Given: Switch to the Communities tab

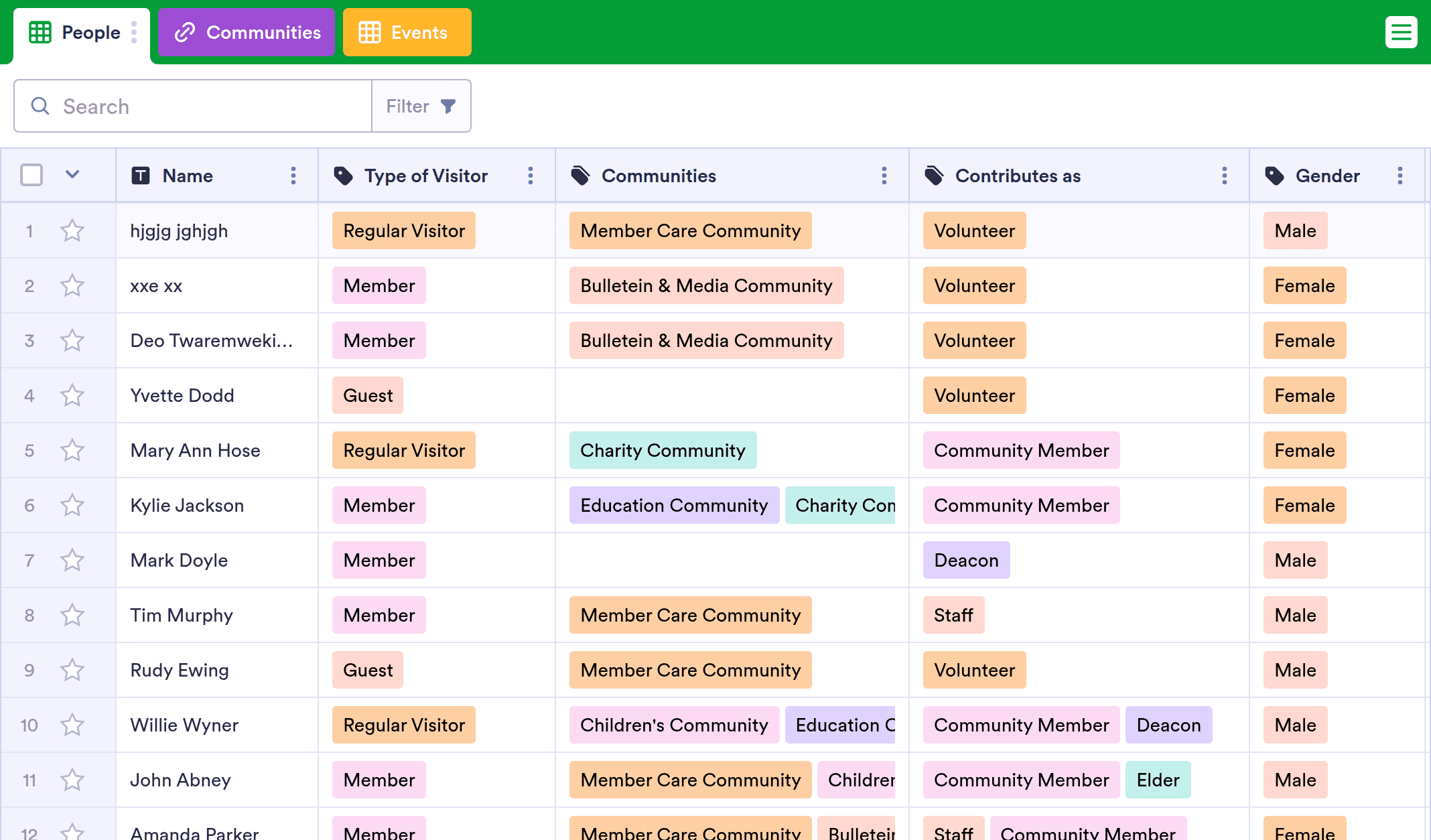Looking at the screenshot, I should tap(247, 32).
